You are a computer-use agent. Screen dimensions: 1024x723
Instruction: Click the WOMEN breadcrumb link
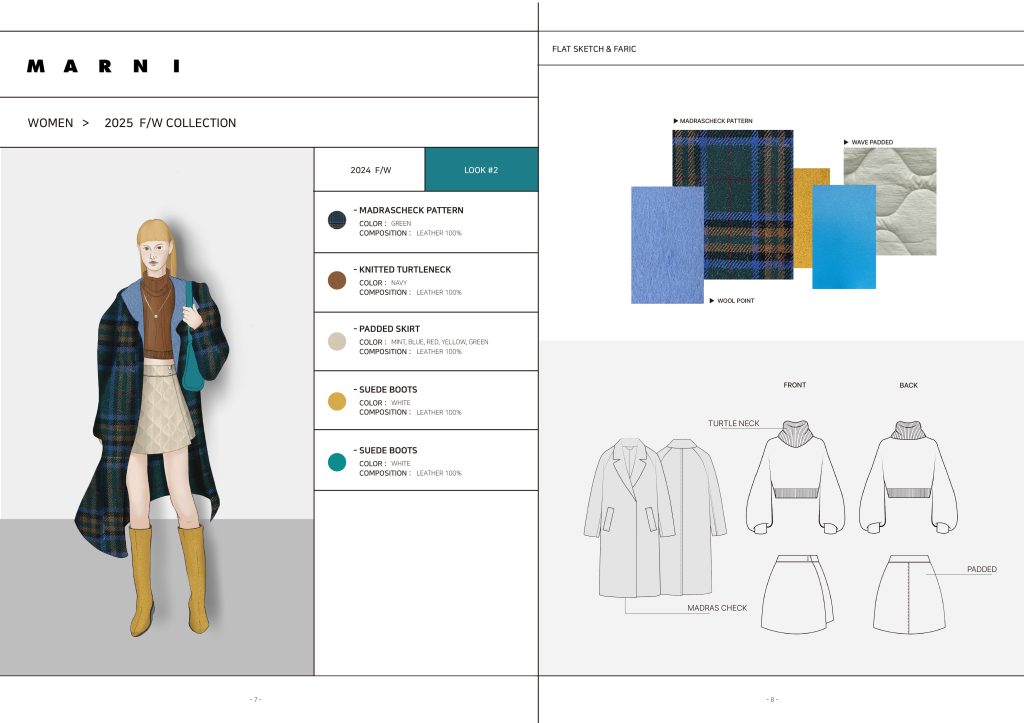coord(50,123)
